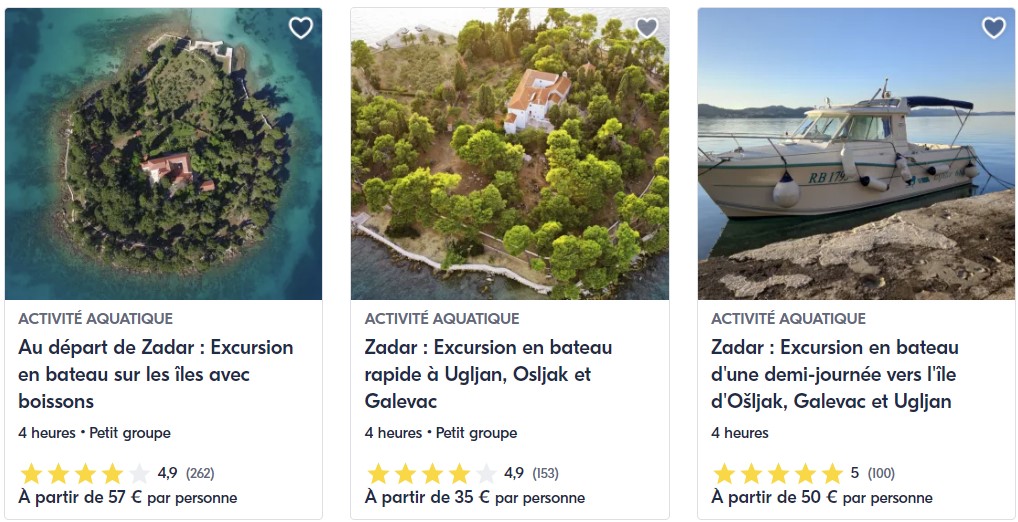Click the five-star rating of the 100-review tour
Screen dimensions: 1018x522
[x=777, y=473]
